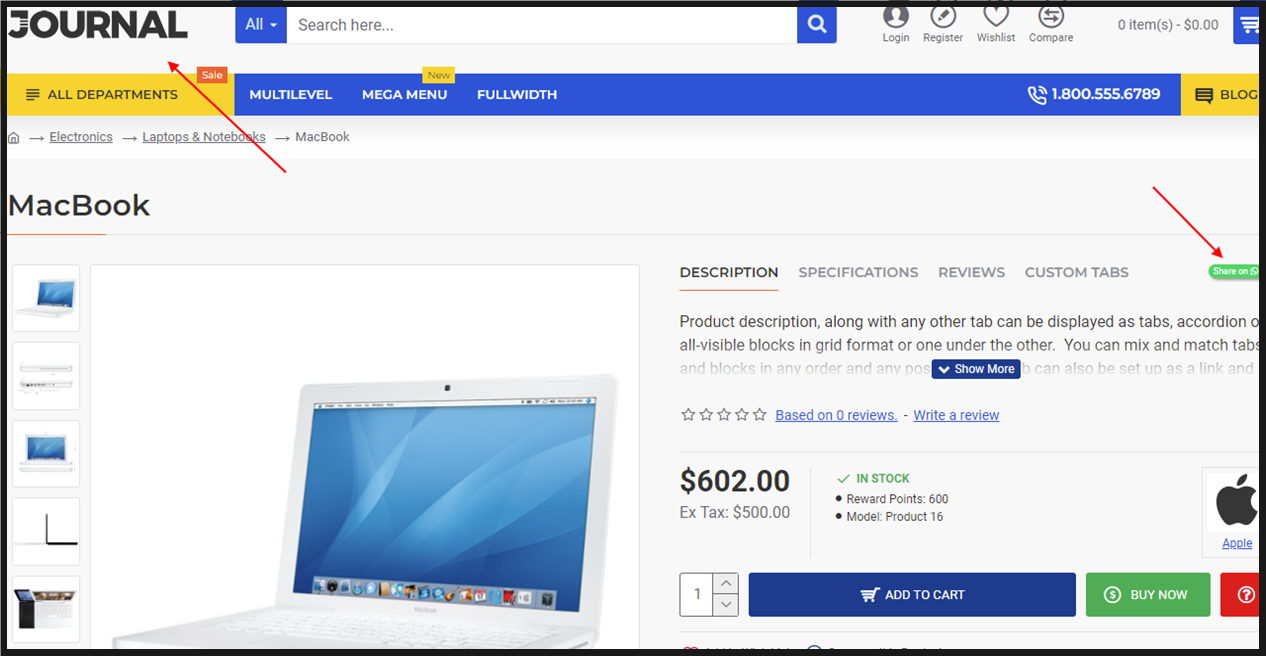Click the 'Reward Points: 600' text
Screen dimensions: 1266x656
pos(897,499)
